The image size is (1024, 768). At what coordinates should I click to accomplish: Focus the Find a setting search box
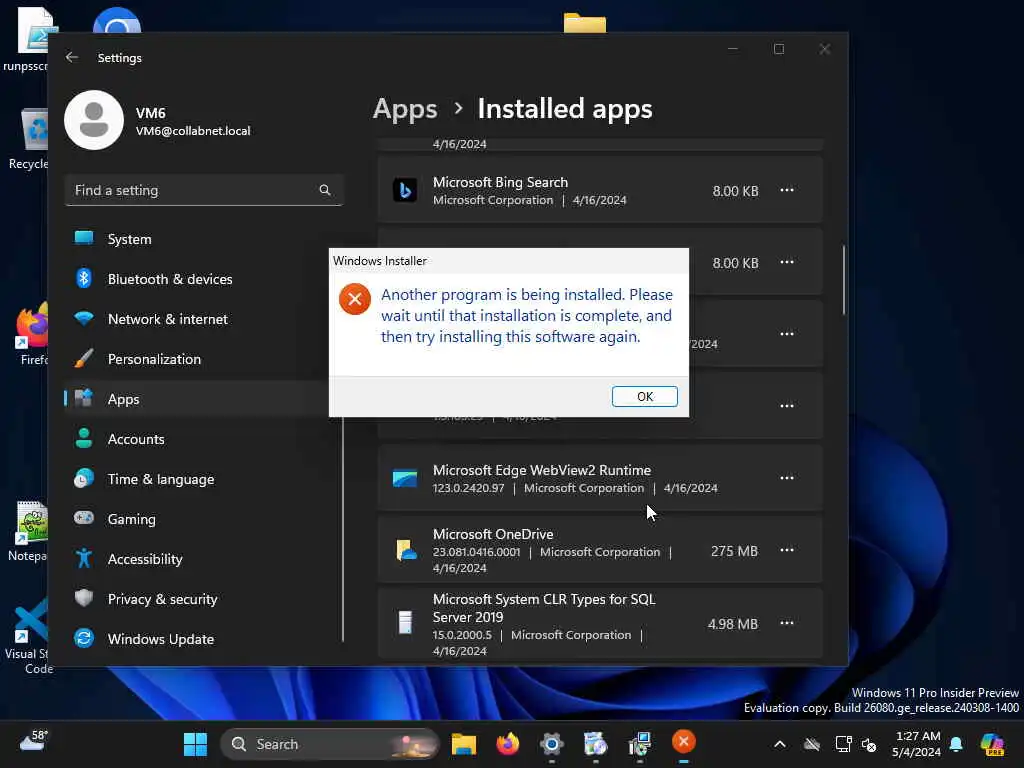[x=204, y=190]
